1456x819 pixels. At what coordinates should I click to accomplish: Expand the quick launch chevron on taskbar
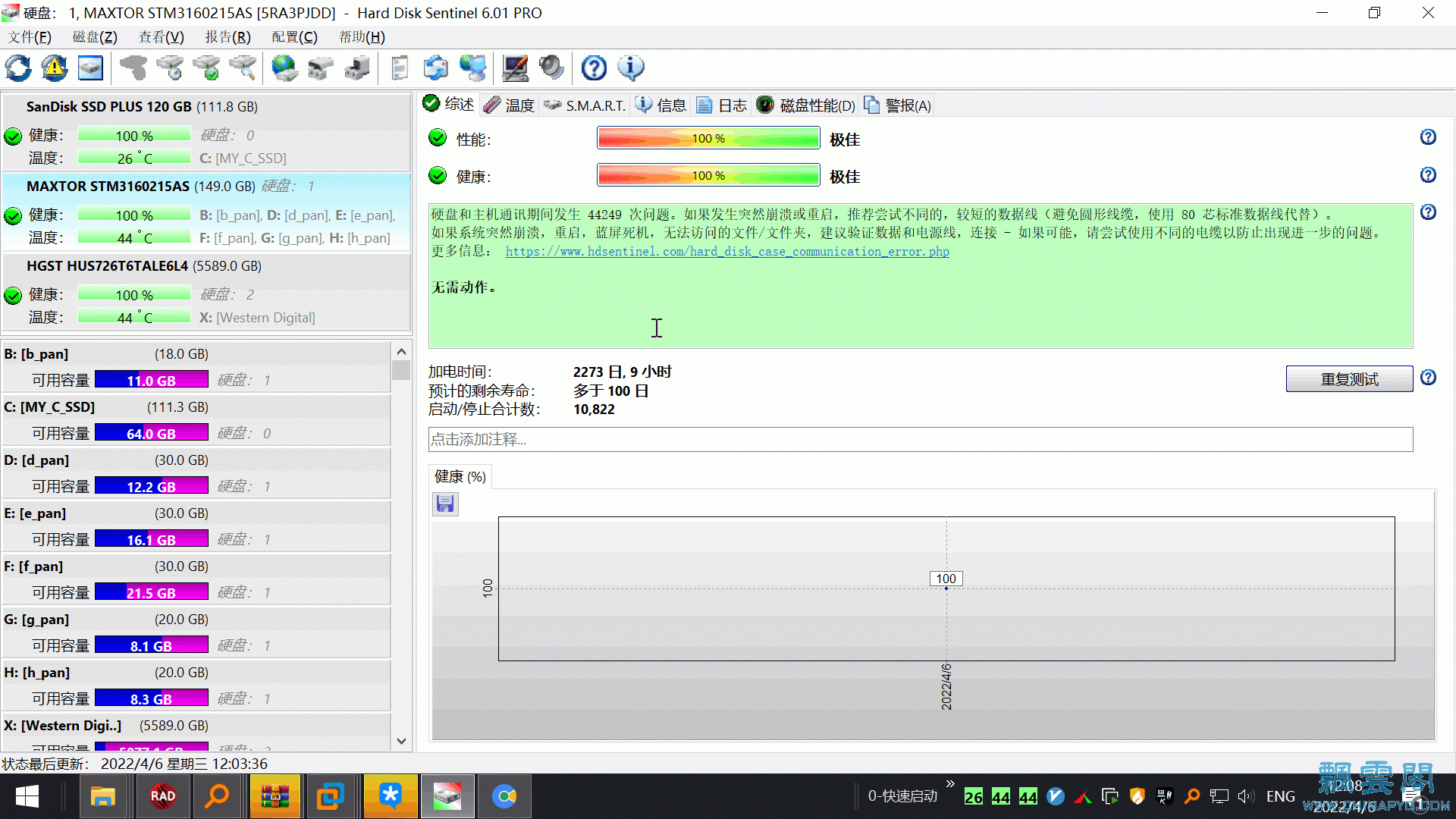tap(950, 784)
